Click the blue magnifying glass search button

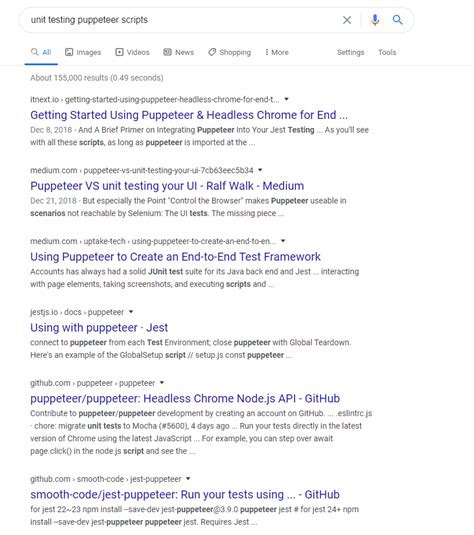397,20
